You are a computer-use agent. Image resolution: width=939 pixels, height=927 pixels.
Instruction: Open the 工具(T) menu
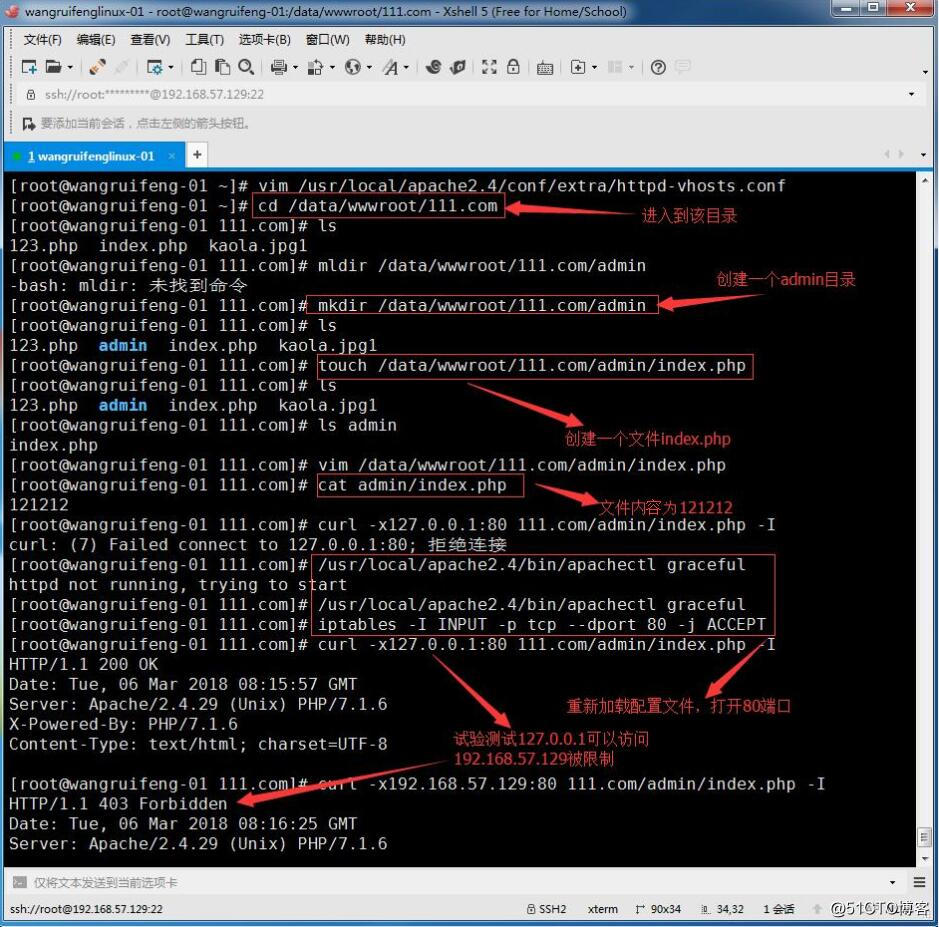click(x=204, y=40)
